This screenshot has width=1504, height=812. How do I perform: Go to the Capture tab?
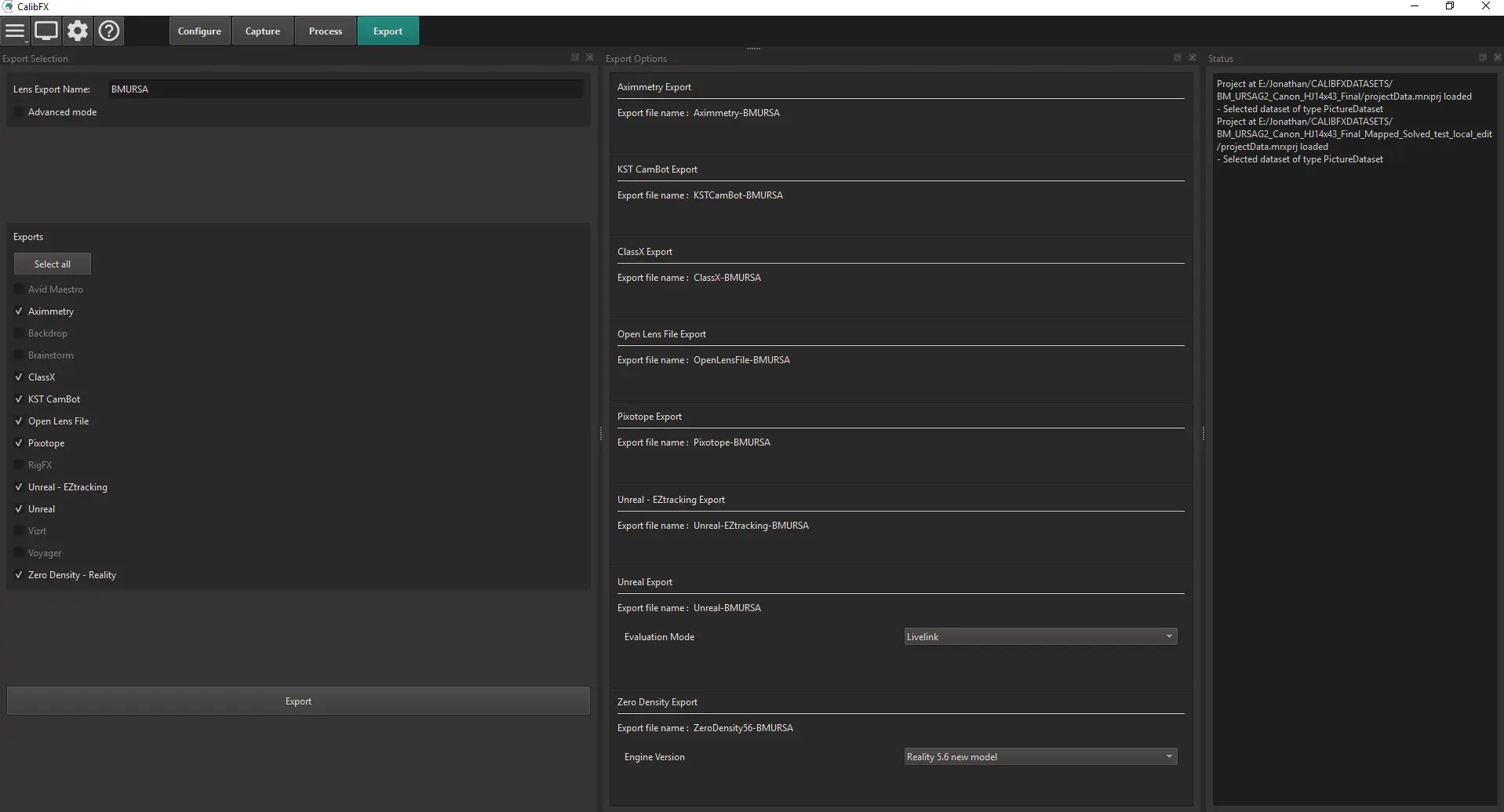(263, 31)
